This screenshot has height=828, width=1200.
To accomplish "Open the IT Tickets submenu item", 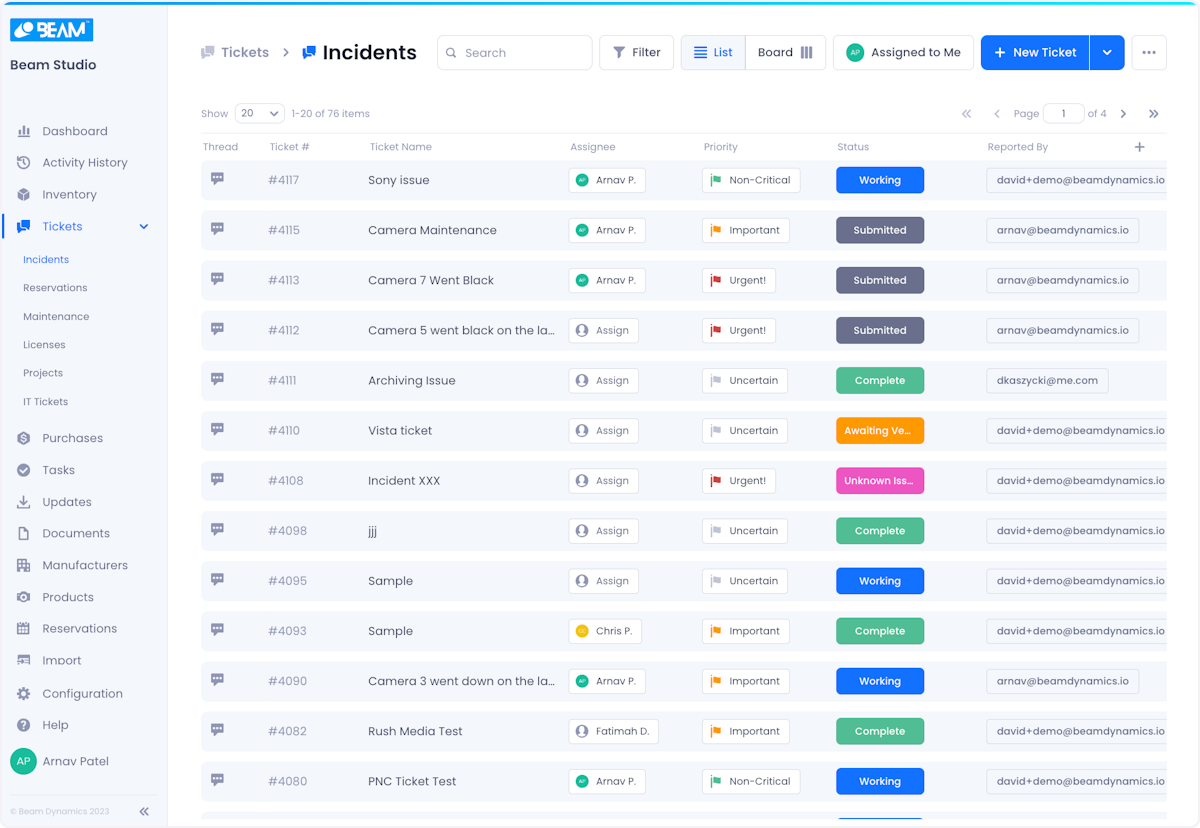I will (x=46, y=402).
